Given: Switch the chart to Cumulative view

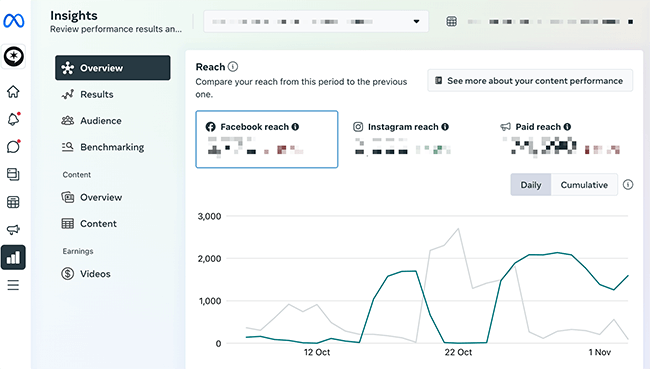Looking at the screenshot, I should (584, 184).
